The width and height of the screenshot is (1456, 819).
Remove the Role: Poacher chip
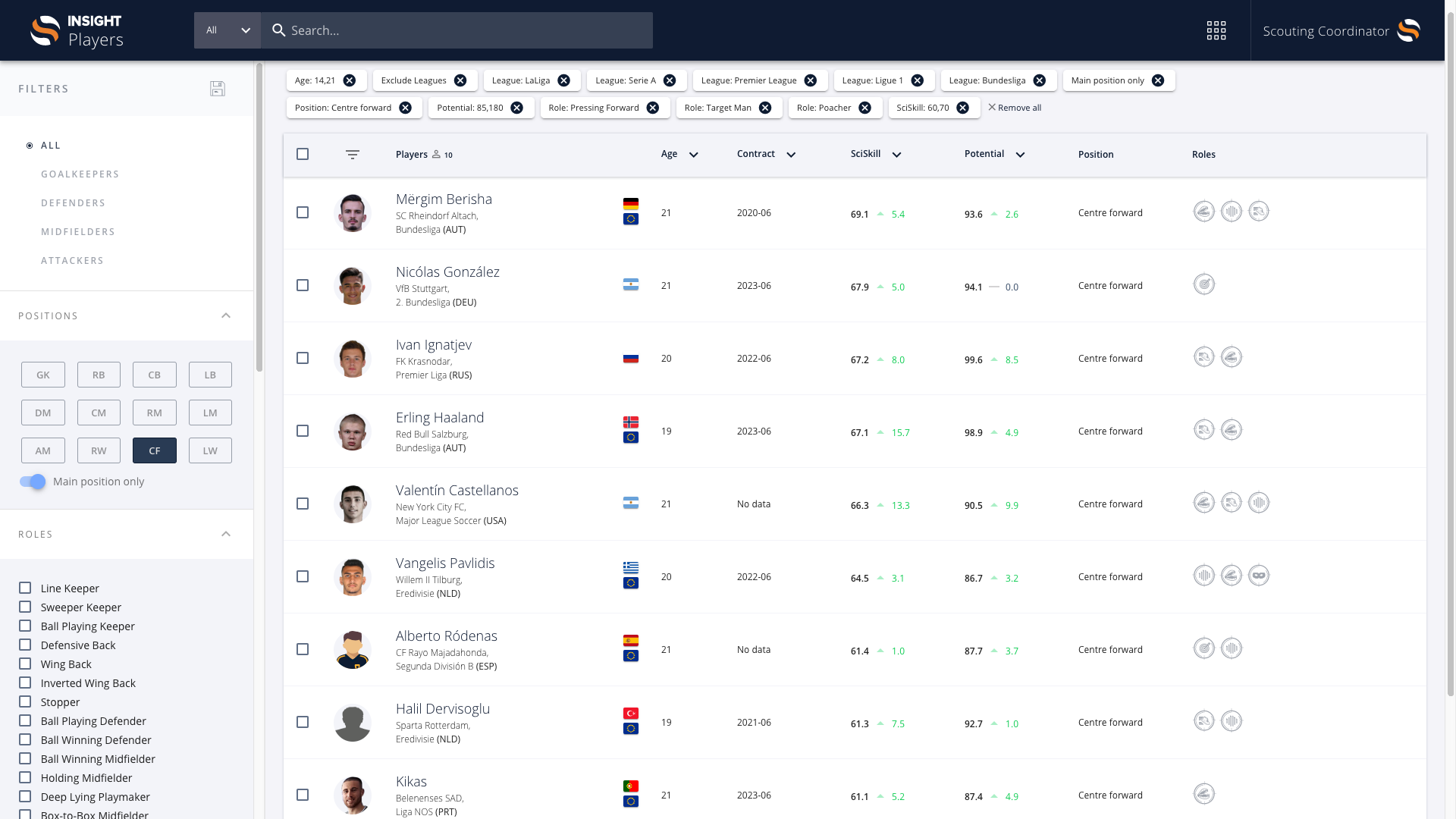[x=865, y=108]
